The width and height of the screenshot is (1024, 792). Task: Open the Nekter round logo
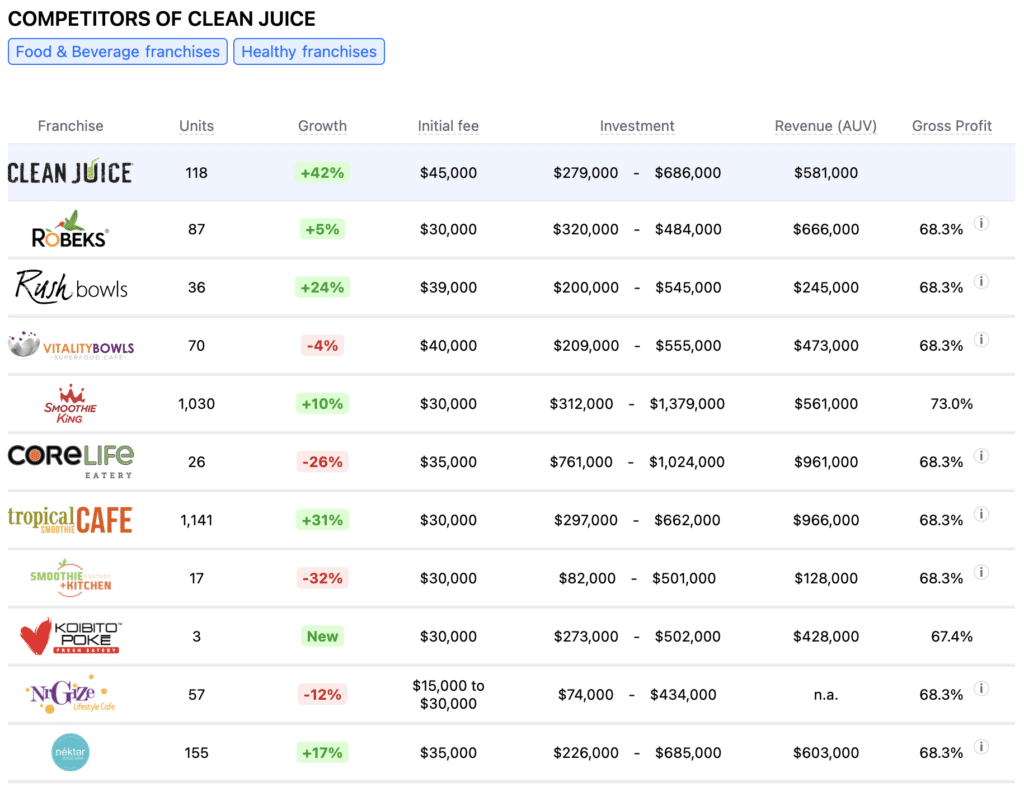click(x=70, y=752)
